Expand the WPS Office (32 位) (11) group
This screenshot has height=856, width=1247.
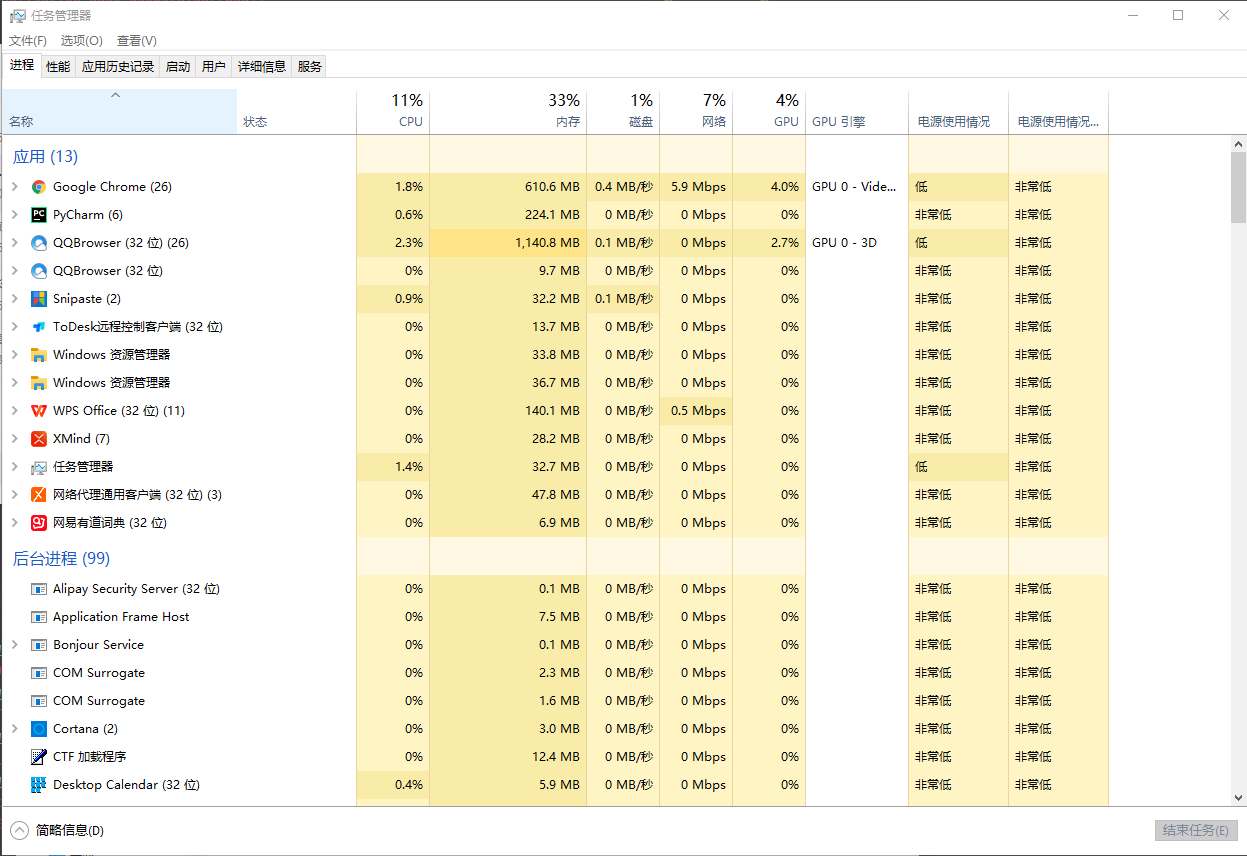click(x=14, y=411)
